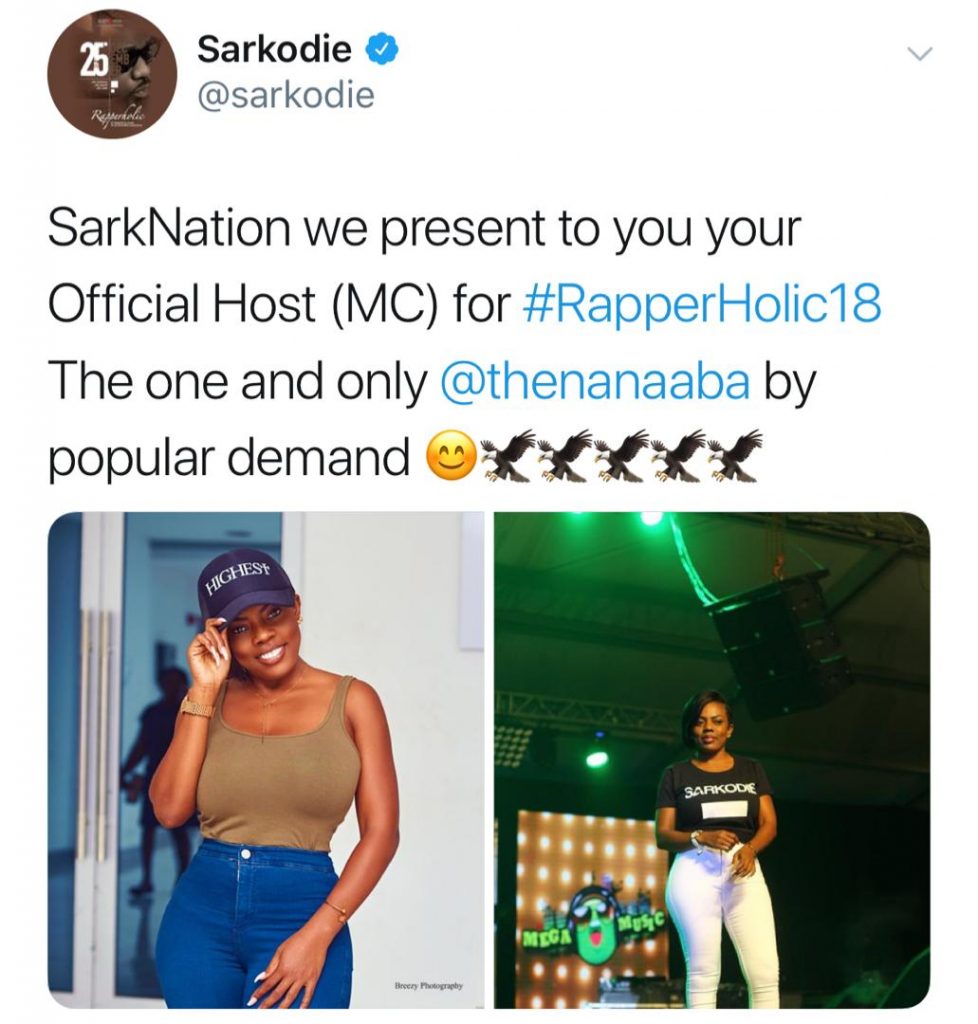Click the SARKODIE shirt text in photo
978x1024 pixels.
719,791
